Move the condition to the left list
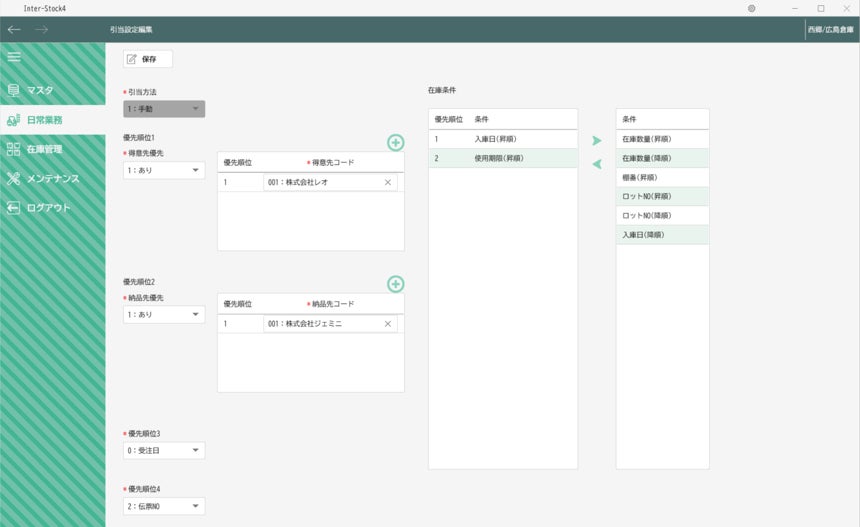The image size is (860, 527). click(x=597, y=164)
